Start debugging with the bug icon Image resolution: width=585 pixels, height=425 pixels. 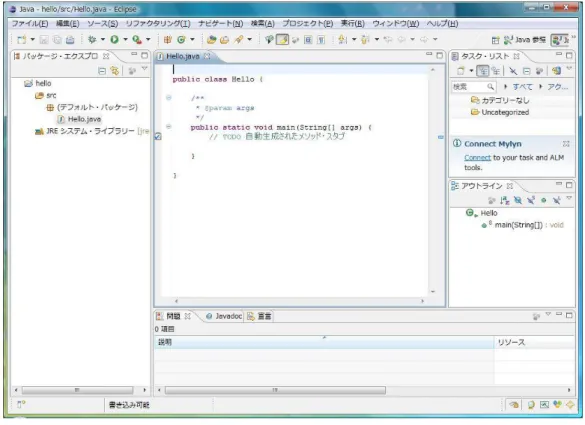click(92, 40)
